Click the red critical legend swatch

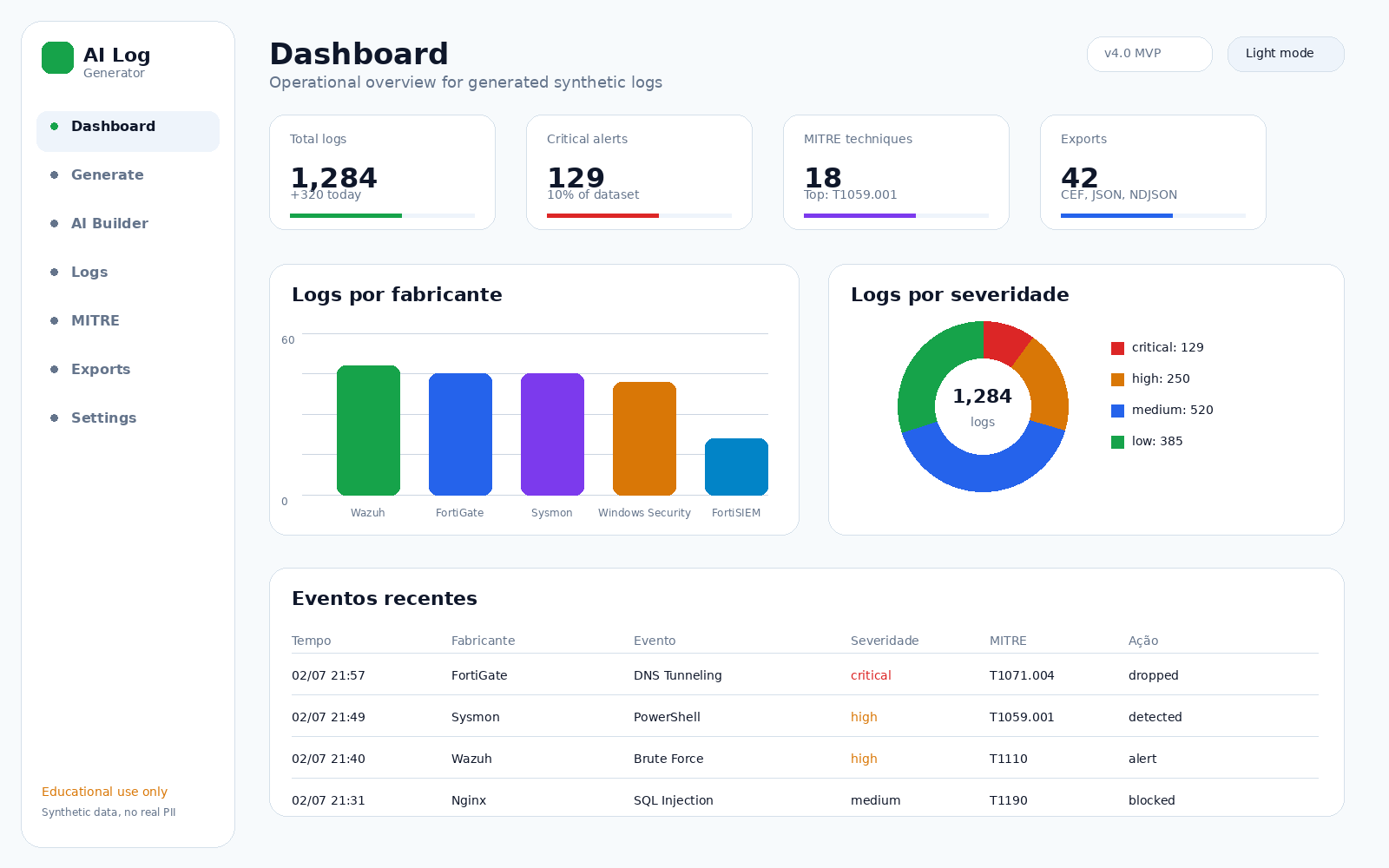pyautogui.click(x=1118, y=348)
